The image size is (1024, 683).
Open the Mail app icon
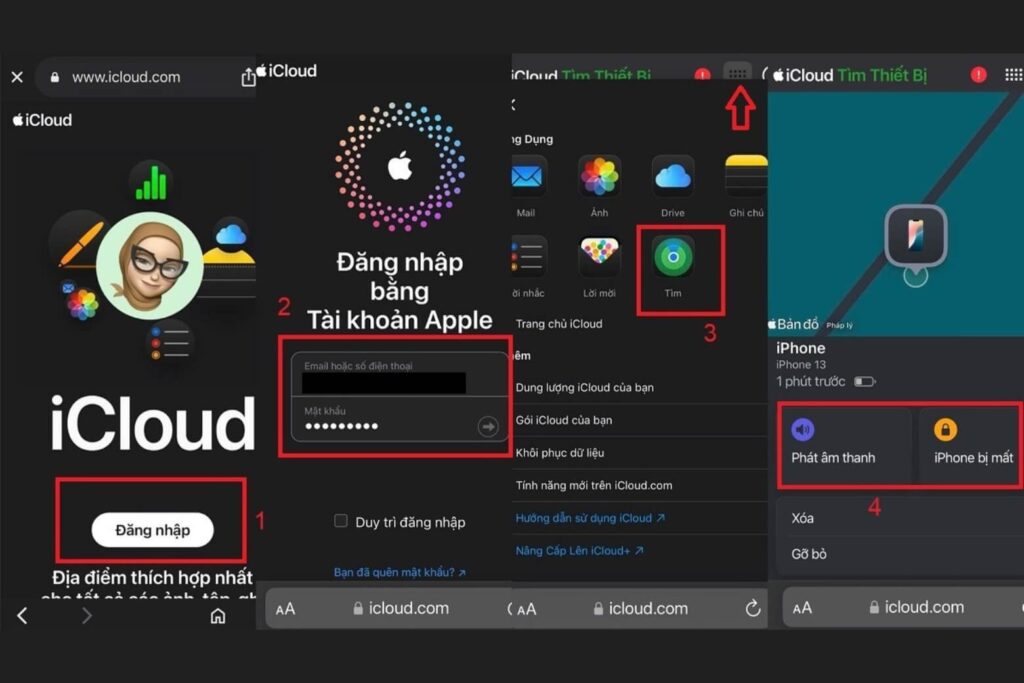click(527, 177)
